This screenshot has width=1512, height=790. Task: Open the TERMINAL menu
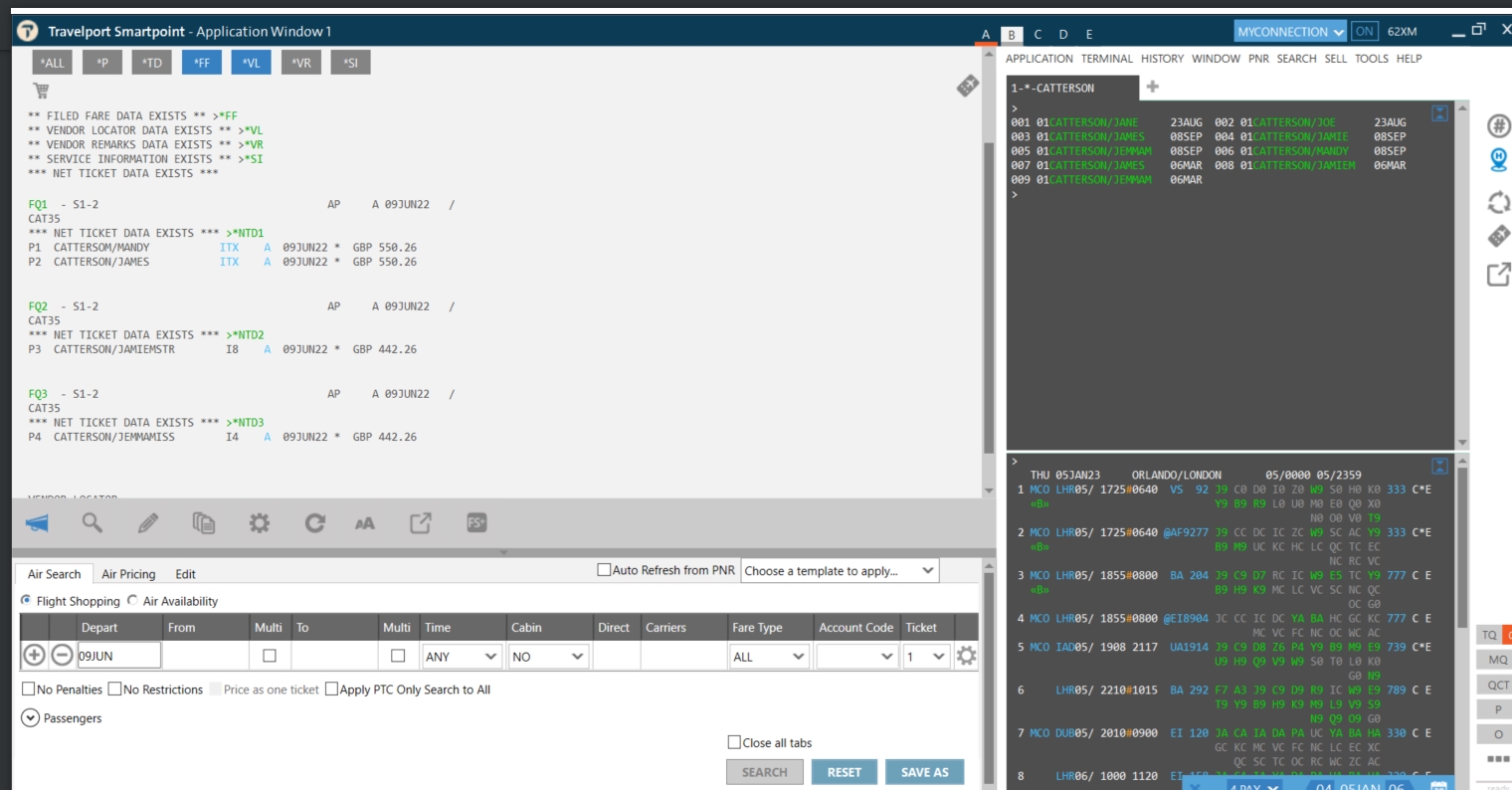(1107, 59)
